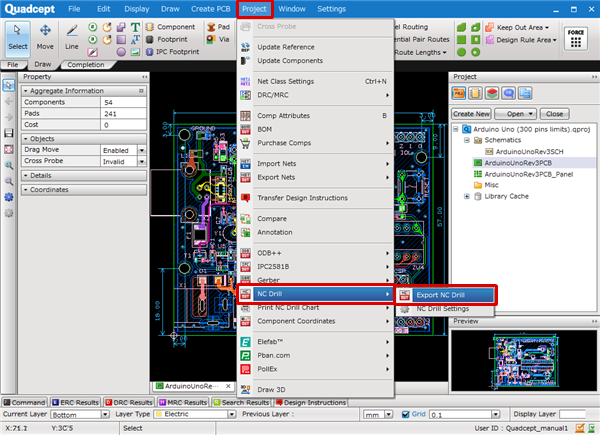This screenshot has width=600, height=435.
Task: Open the mm units dropdown
Action: click(388, 414)
